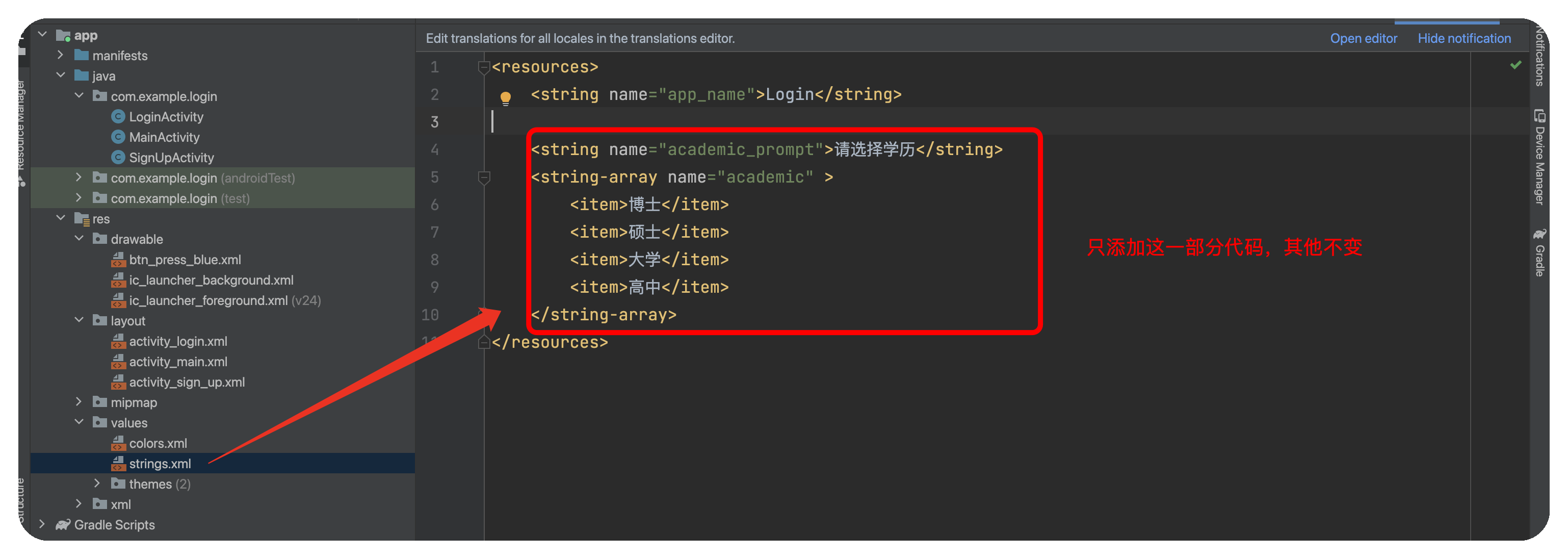Image resolution: width=1568 pixels, height=559 pixels.
Task: Click the activity_sign_up.xml file icon
Action: click(118, 382)
